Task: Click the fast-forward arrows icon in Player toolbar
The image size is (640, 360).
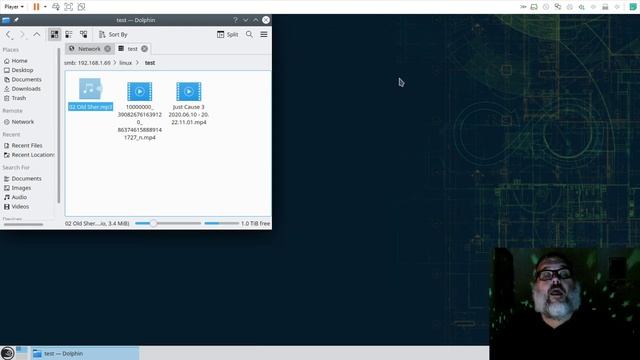Action: click(x=523, y=7)
